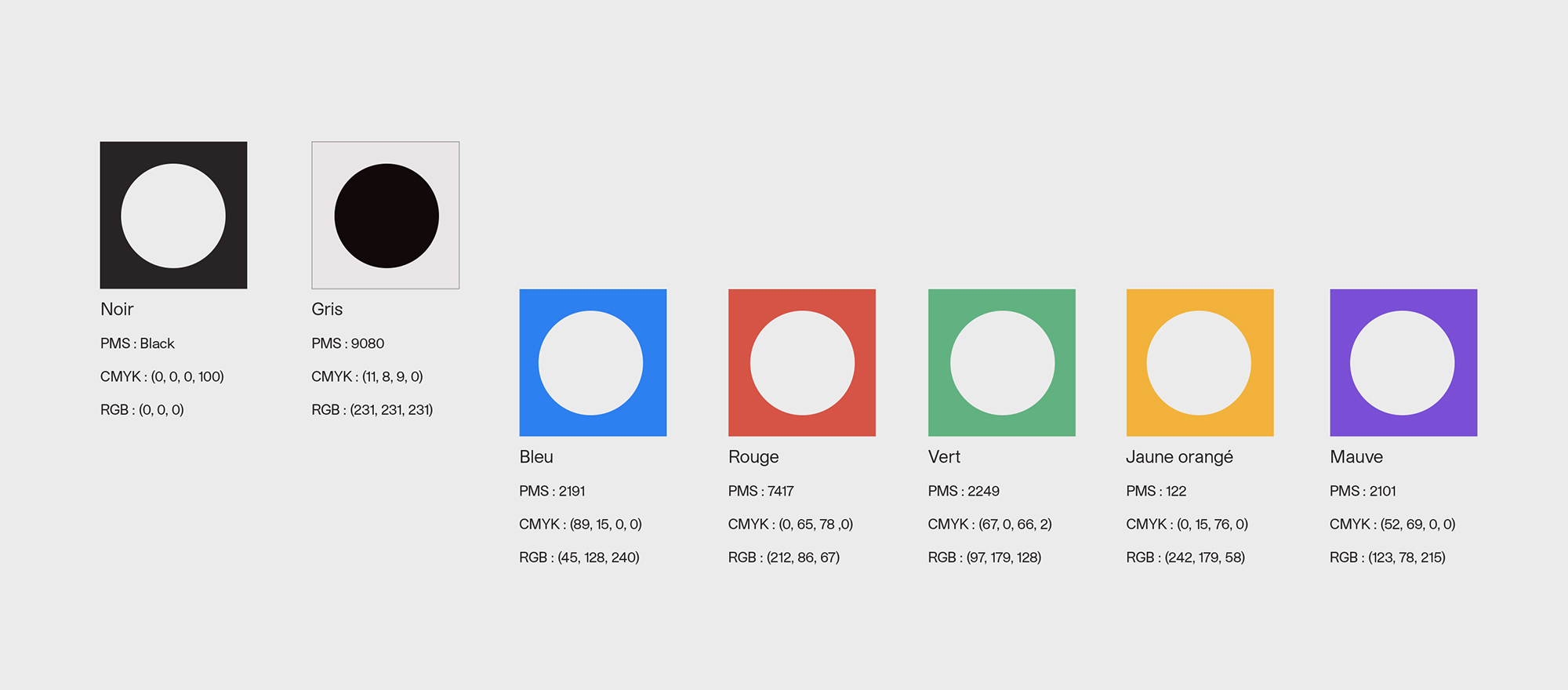Image resolution: width=1568 pixels, height=690 pixels.
Task: Select RGB value (242, 179, 58)
Action: (1185, 557)
